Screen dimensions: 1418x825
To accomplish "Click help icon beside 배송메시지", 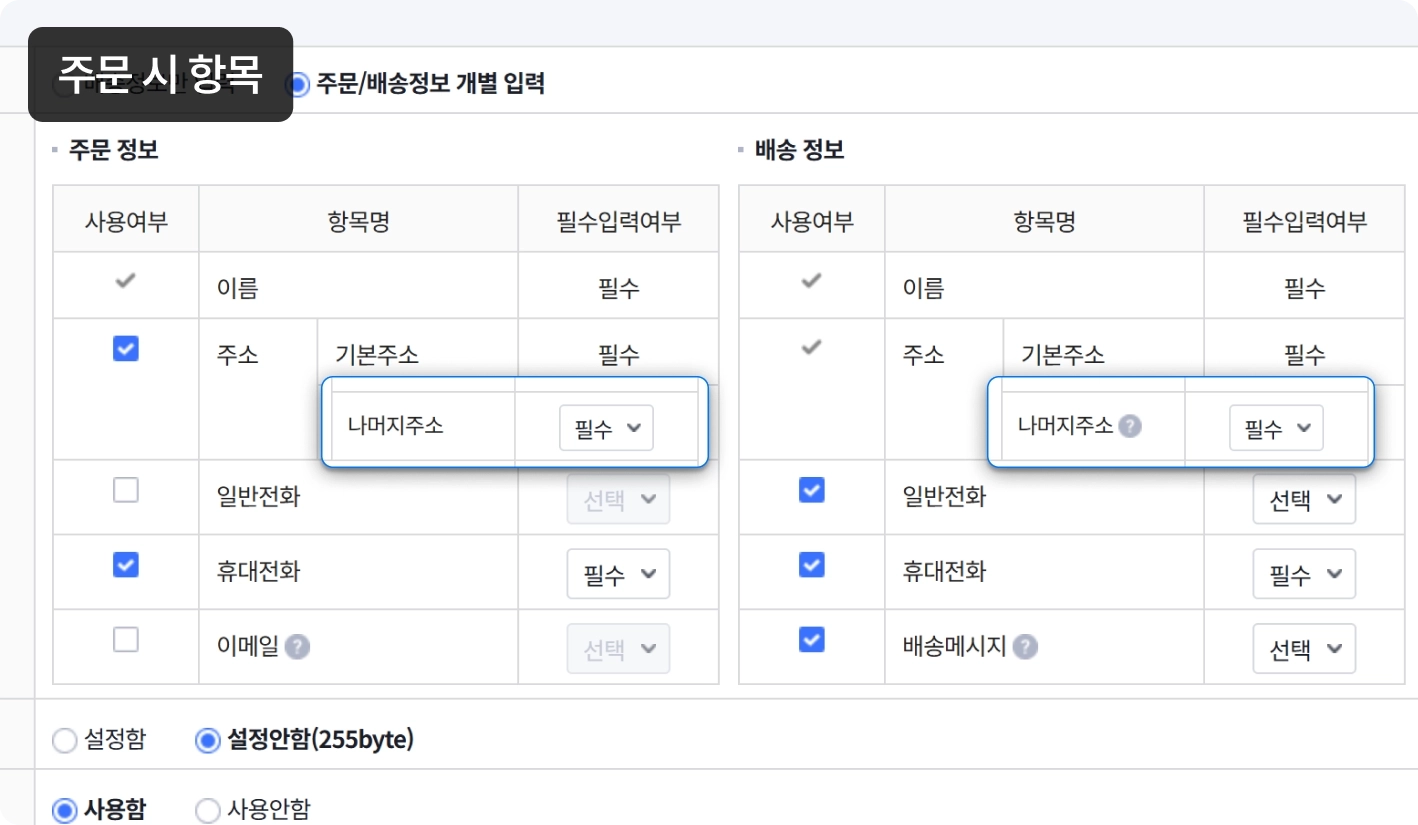I will click(1024, 647).
